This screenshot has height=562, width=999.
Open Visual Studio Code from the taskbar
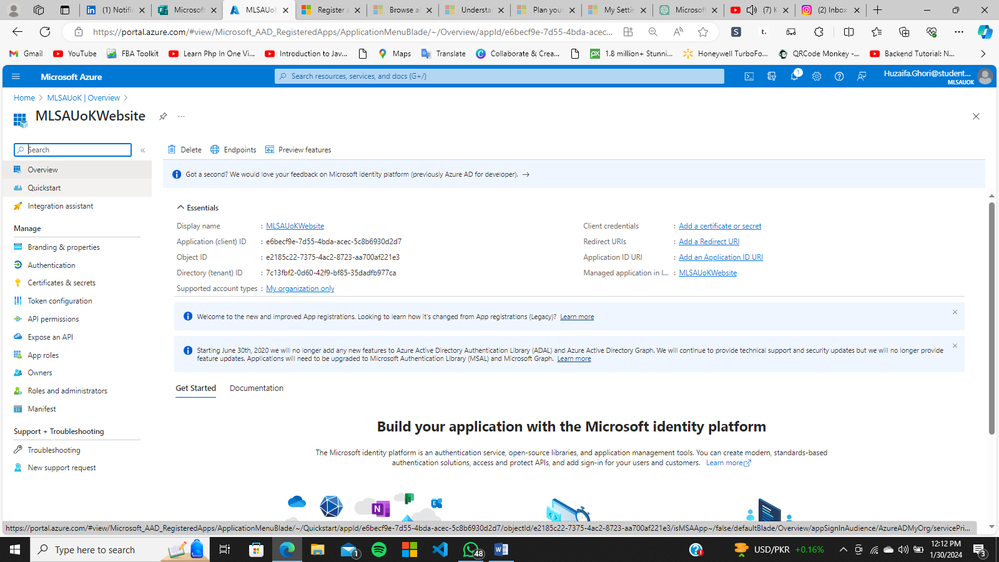pyautogui.click(x=440, y=549)
